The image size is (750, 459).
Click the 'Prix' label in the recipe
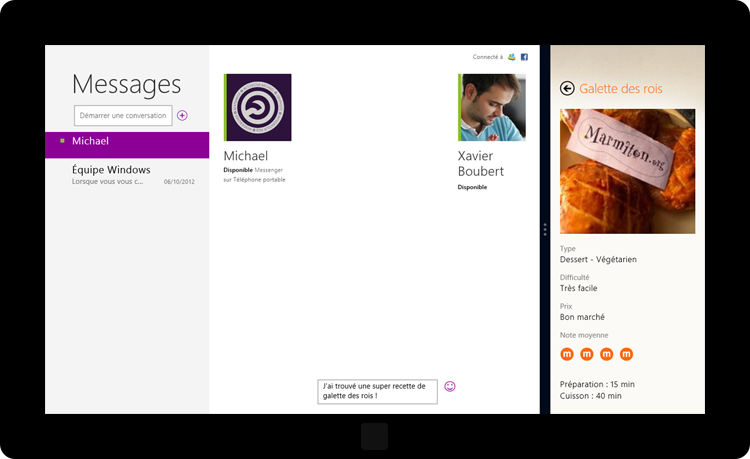click(566, 306)
